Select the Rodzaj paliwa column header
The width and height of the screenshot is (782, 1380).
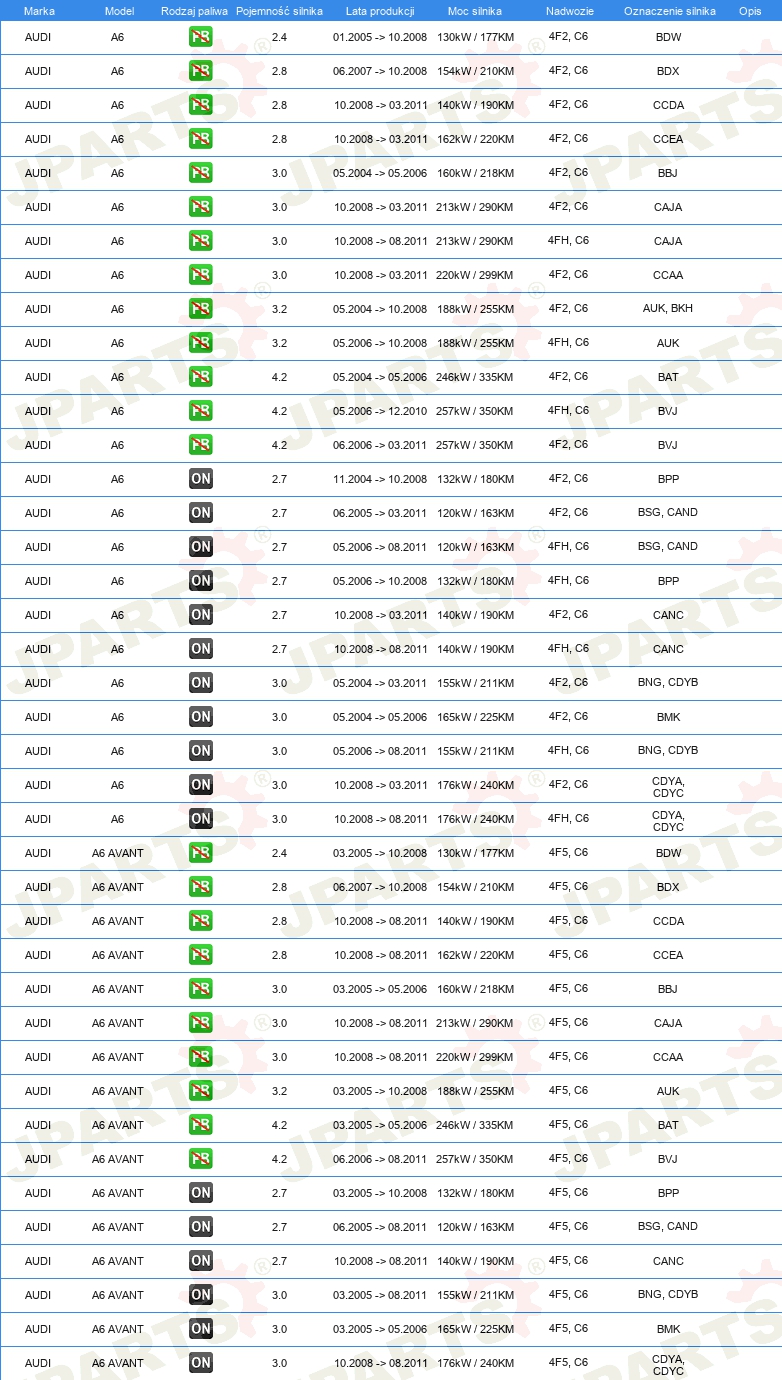click(195, 11)
